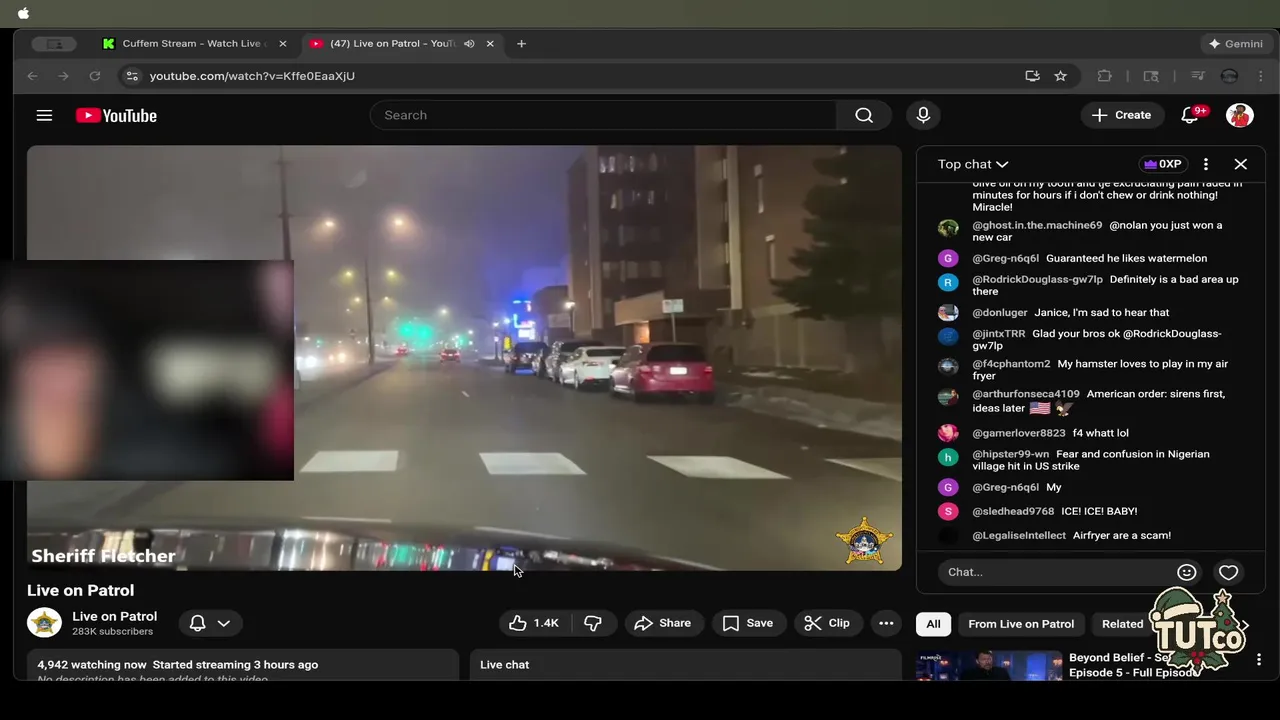Click the search magnifier button

pyautogui.click(x=864, y=115)
